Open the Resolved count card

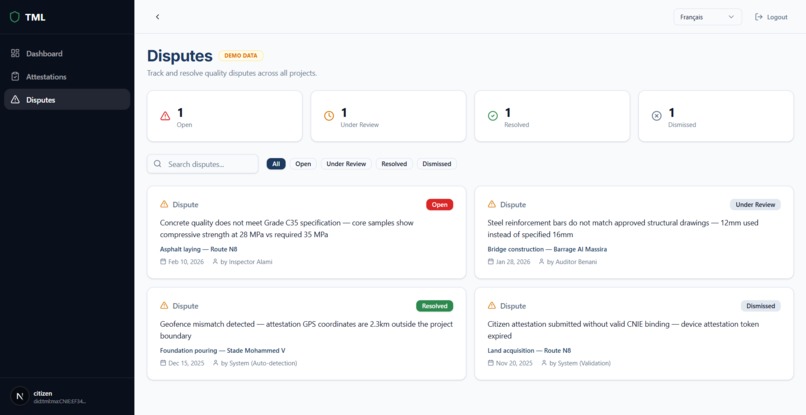pyautogui.click(x=552, y=116)
